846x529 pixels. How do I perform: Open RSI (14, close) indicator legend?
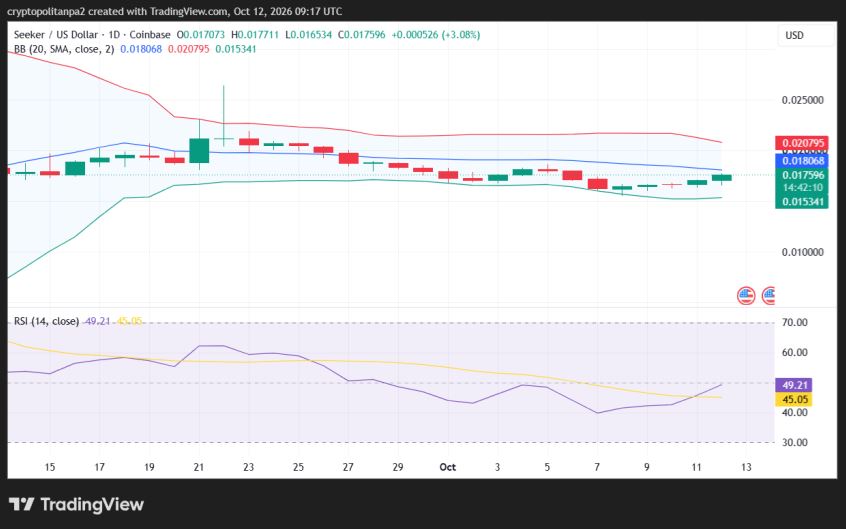pos(46,321)
